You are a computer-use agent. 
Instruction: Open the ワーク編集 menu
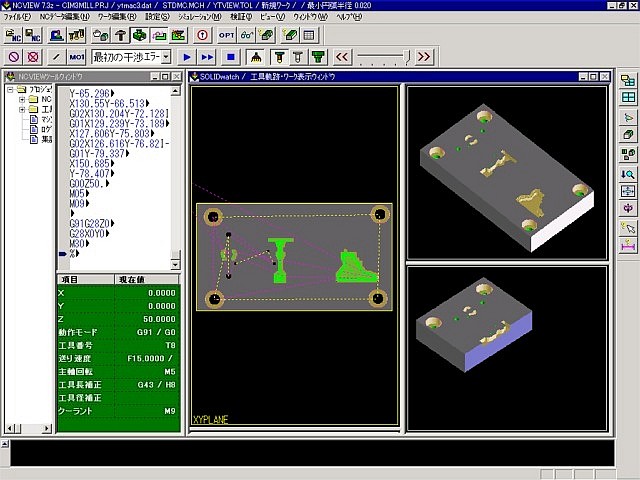coord(117,17)
